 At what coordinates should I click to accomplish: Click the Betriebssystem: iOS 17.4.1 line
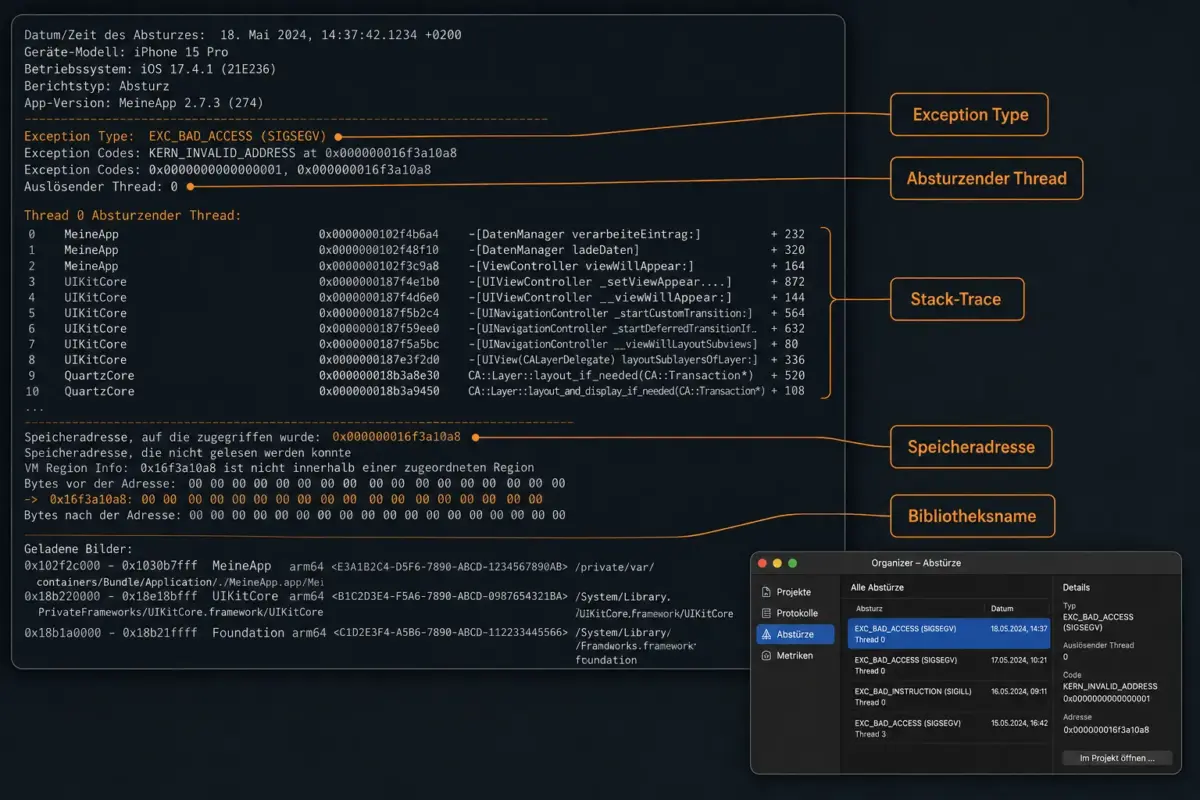[x=150, y=69]
